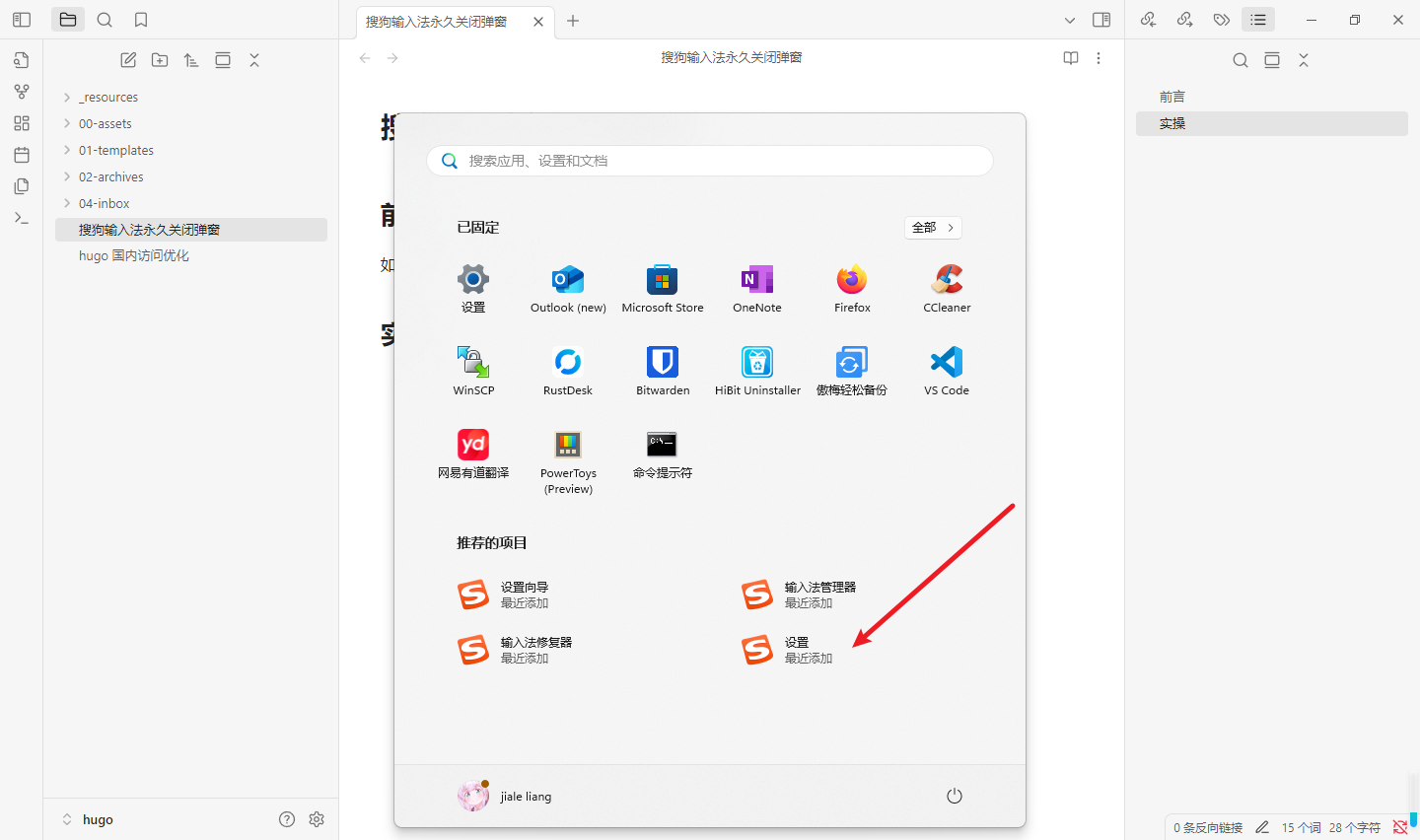
Task: Open today's daily note from ribbon
Action: (22, 155)
